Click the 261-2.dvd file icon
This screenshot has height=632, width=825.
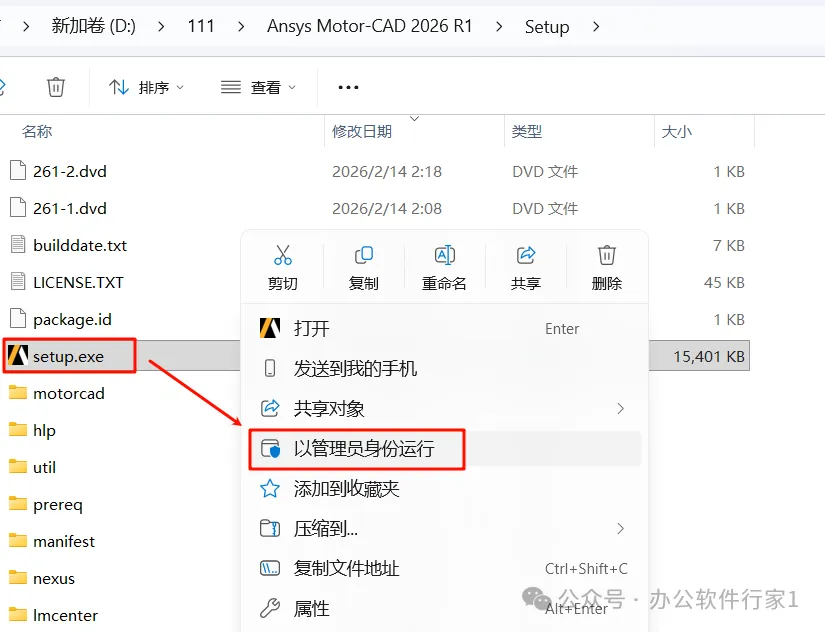pos(18,170)
